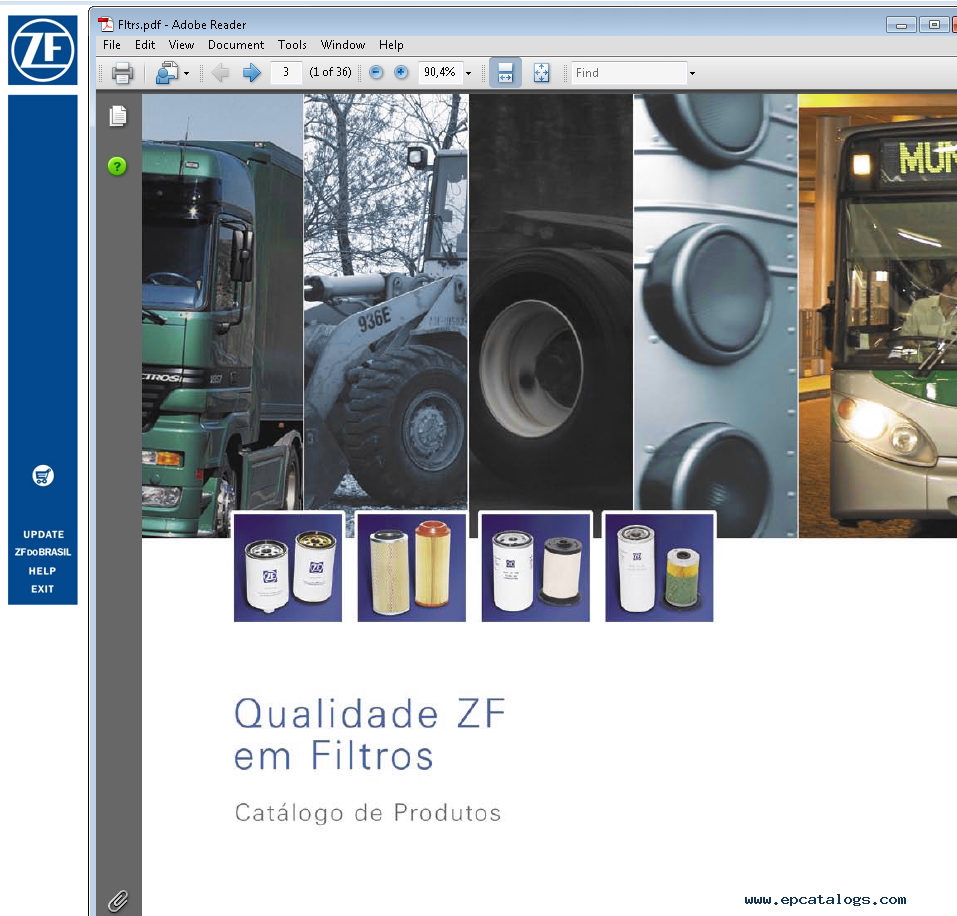Image resolution: width=957 pixels, height=916 pixels.
Task: Maximize the Adobe Reader window
Action: [x=934, y=25]
